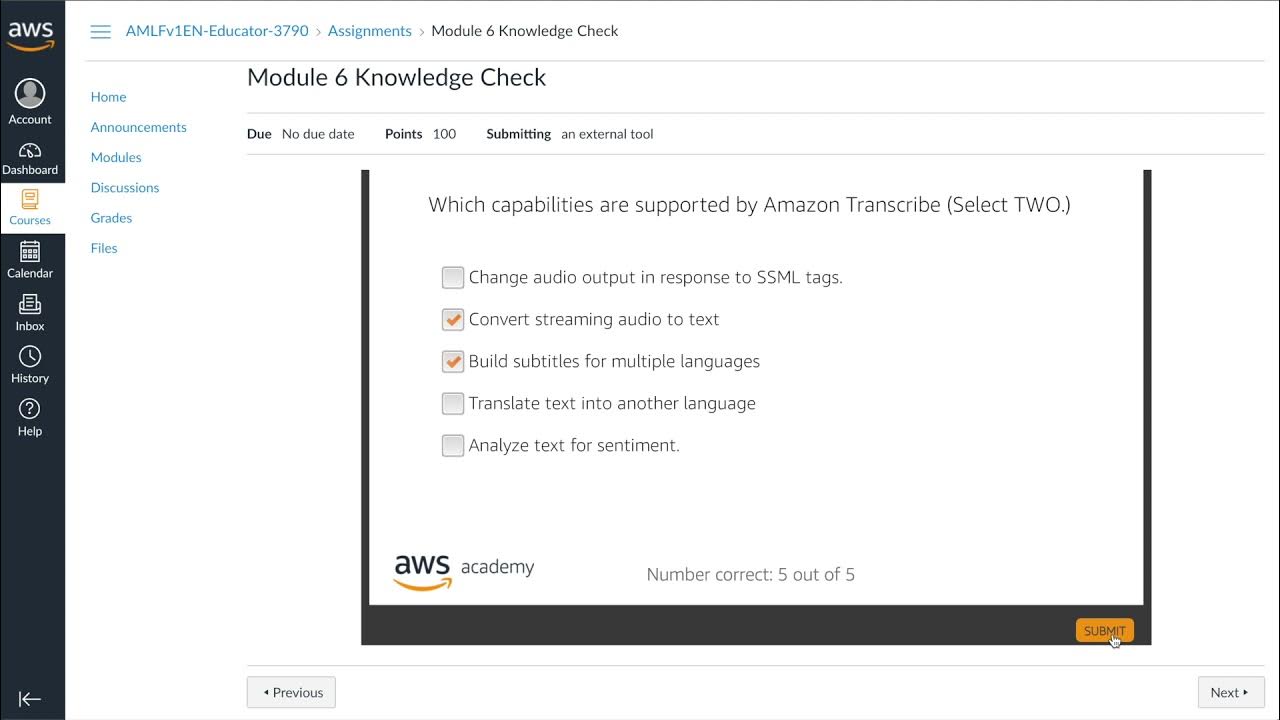Uncheck 'Convert streaming audio to text'
The width and height of the screenshot is (1280, 720).
453,319
